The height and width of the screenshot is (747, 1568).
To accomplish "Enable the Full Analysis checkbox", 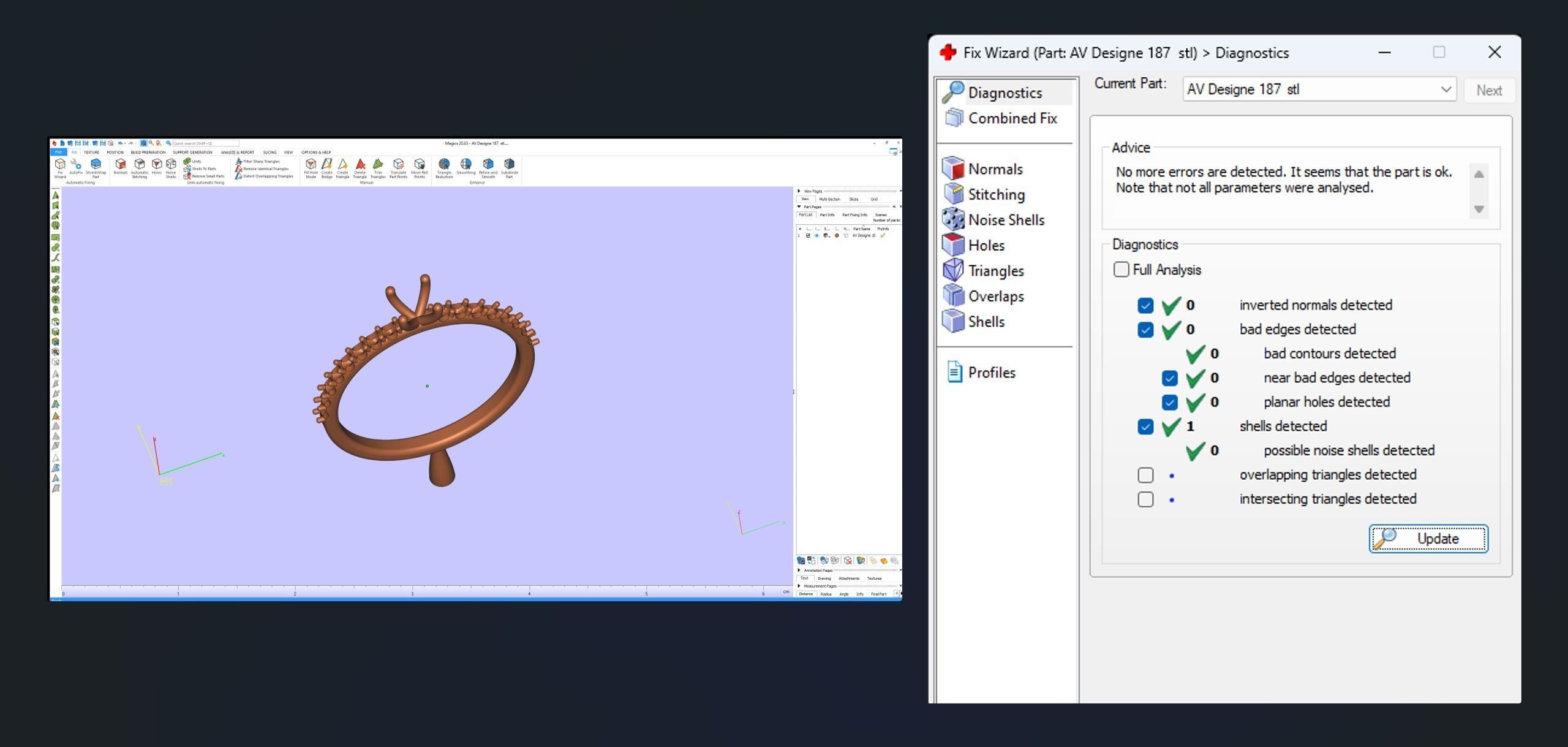I will (x=1121, y=270).
